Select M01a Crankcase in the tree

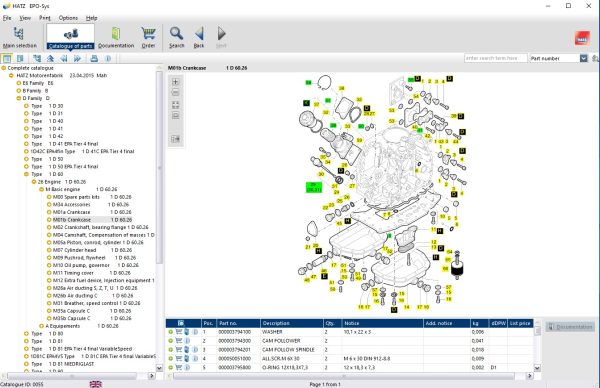point(91,212)
